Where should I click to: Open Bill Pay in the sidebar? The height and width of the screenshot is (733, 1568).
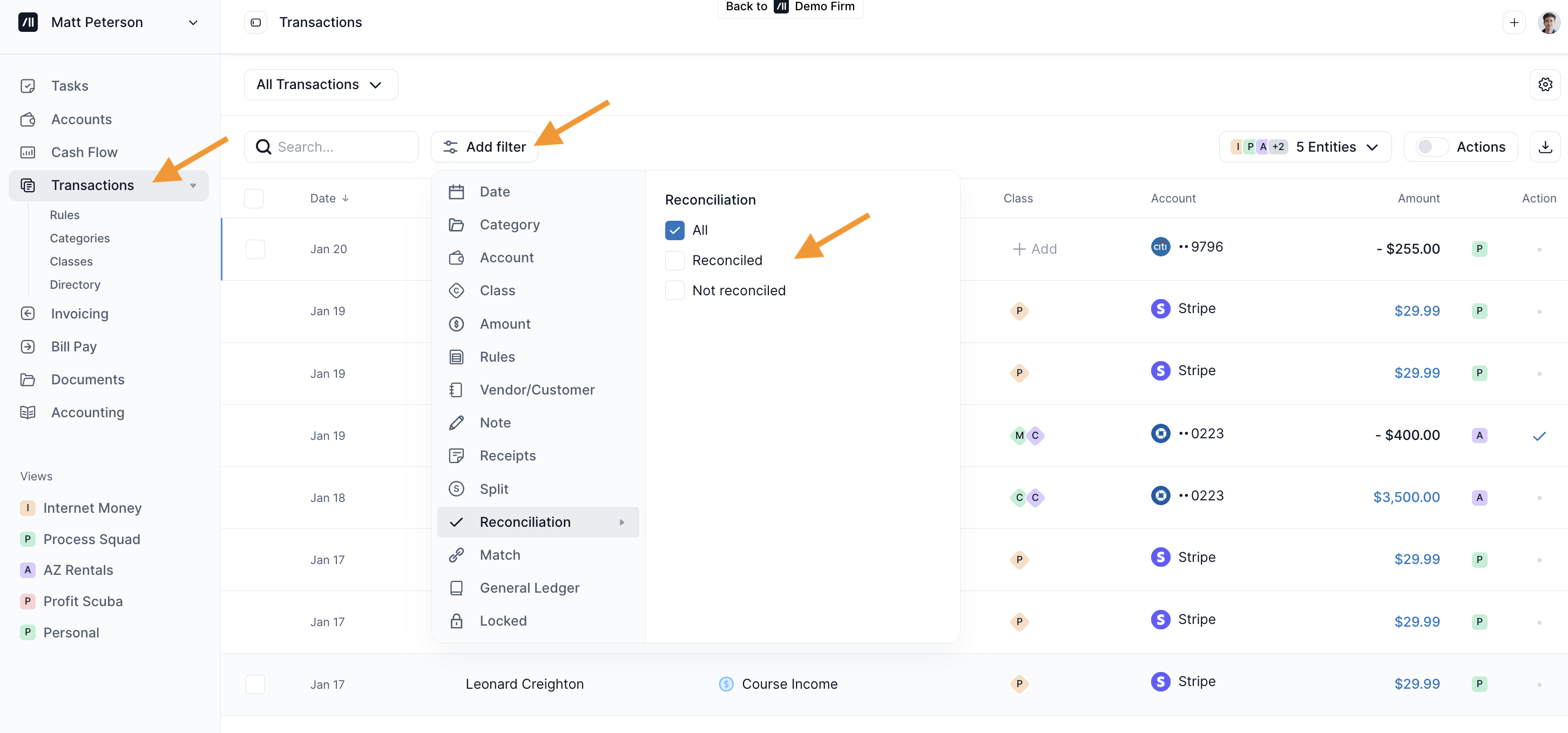coord(73,346)
